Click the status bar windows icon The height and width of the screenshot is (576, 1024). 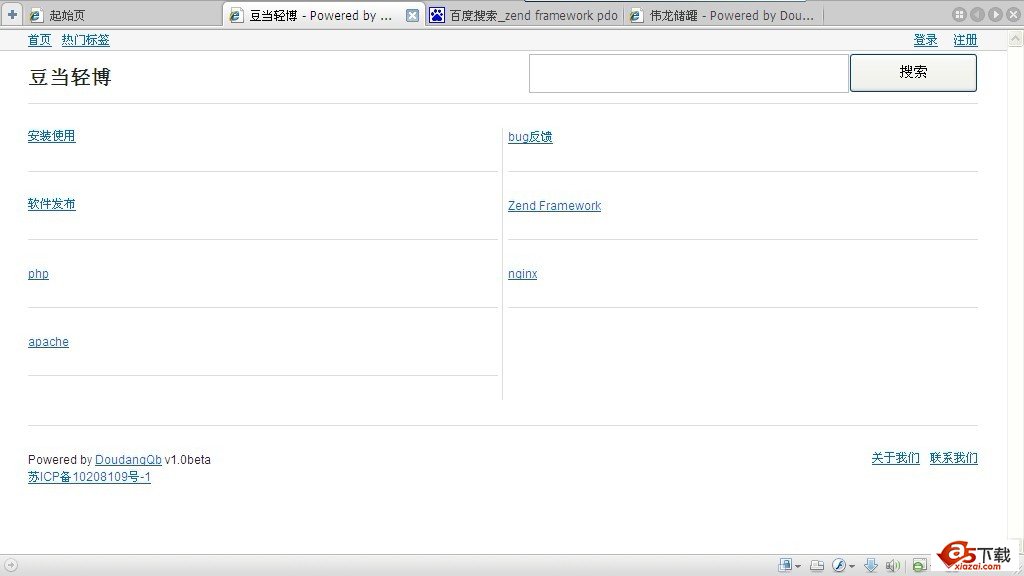(817, 566)
